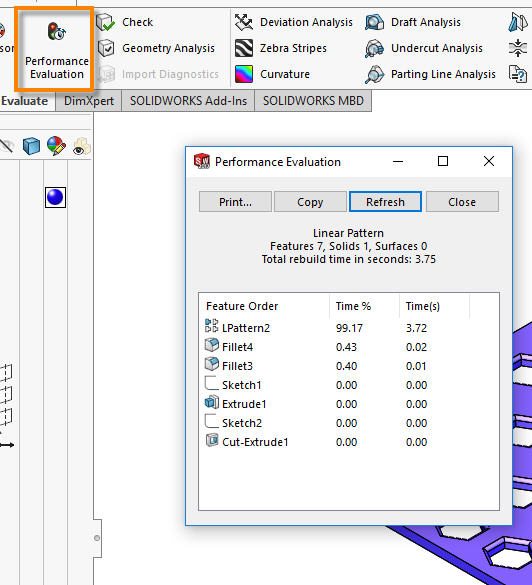Toggle the hide/show items eye icon
This screenshot has height=585, width=532.
point(81,147)
